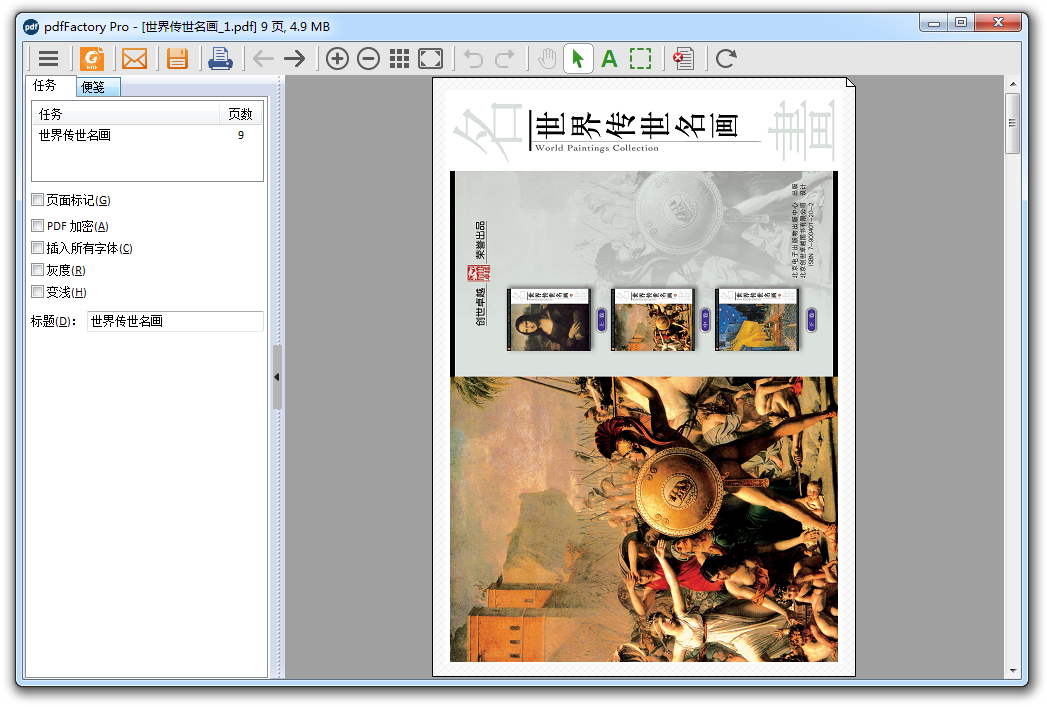Click the 页数 column header

240,114
